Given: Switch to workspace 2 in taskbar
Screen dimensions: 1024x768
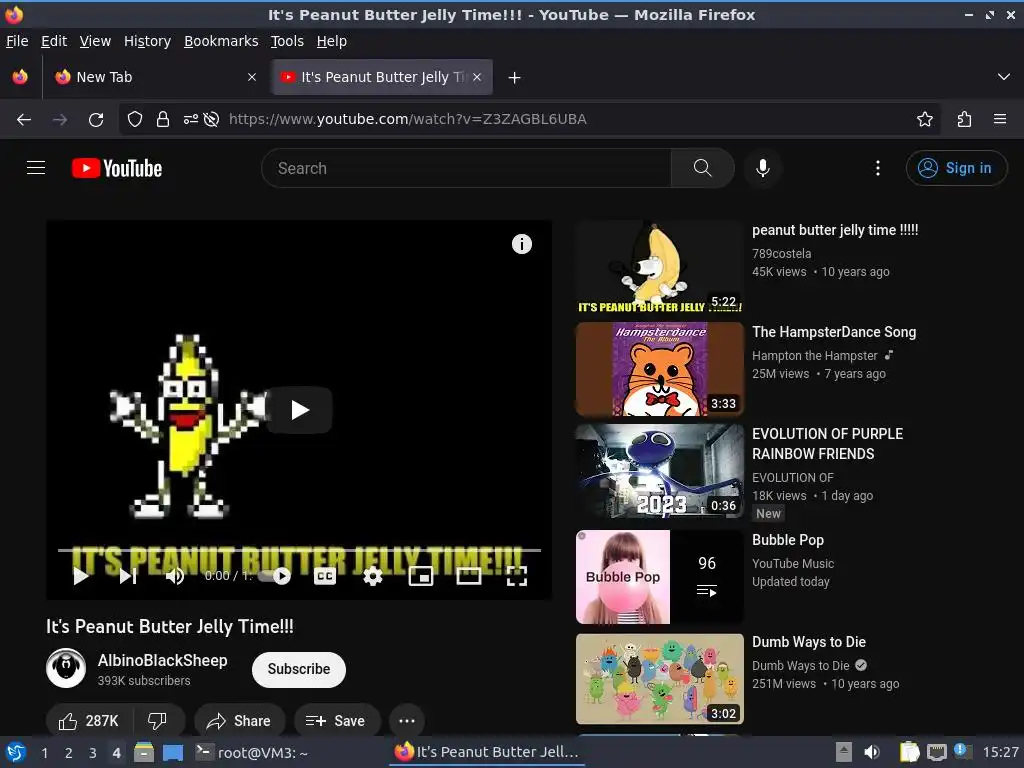Looking at the screenshot, I should [69, 753].
